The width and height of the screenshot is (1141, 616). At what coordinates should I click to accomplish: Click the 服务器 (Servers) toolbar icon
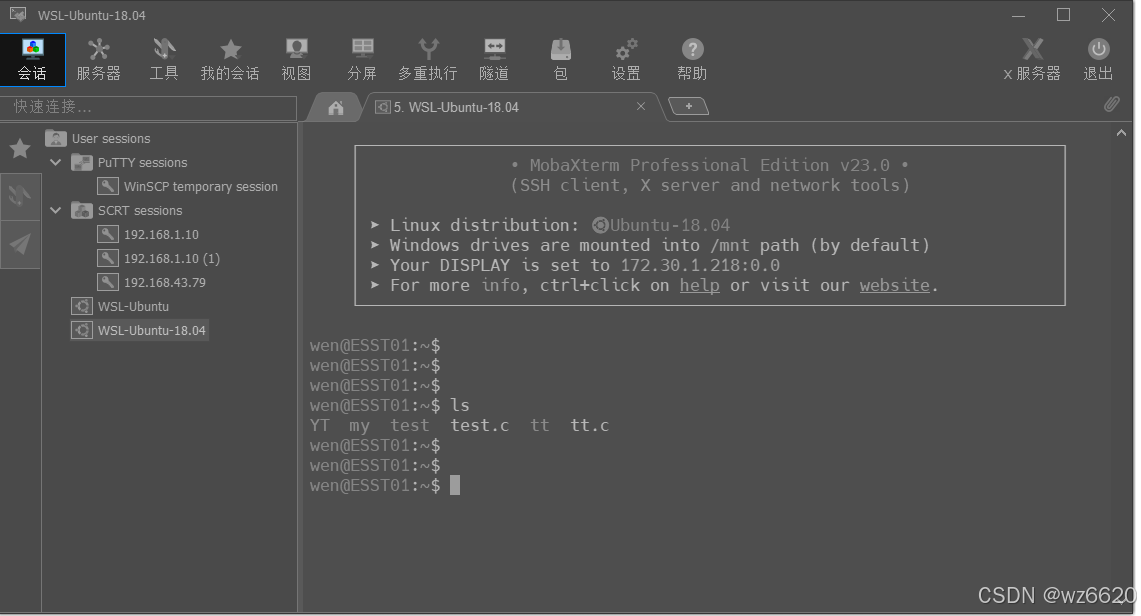(98, 60)
